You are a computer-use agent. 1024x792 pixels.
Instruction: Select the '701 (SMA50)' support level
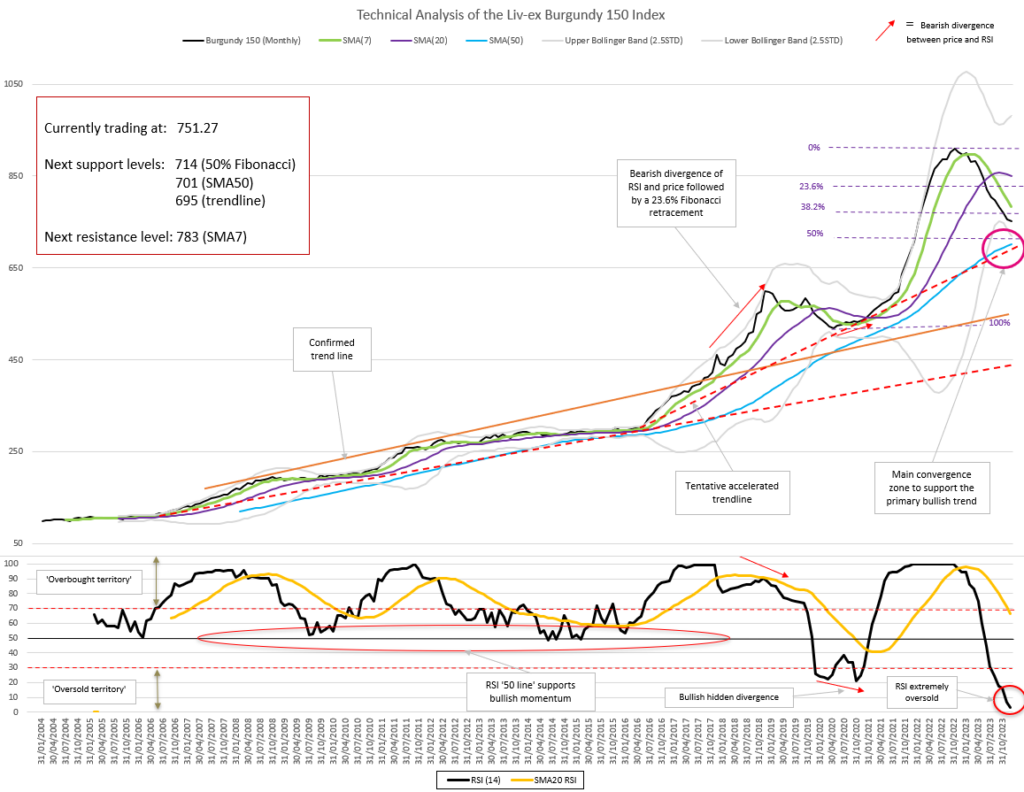[214, 183]
